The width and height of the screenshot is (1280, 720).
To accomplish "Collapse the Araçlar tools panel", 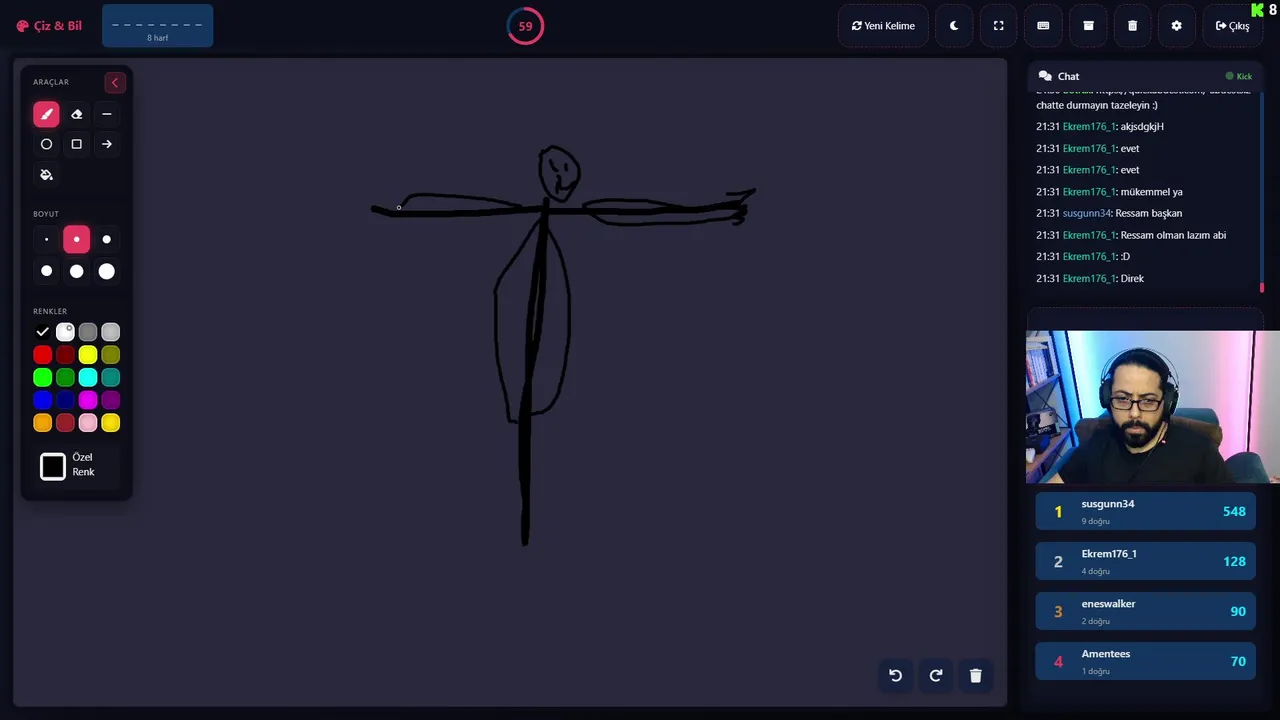I will [114, 83].
